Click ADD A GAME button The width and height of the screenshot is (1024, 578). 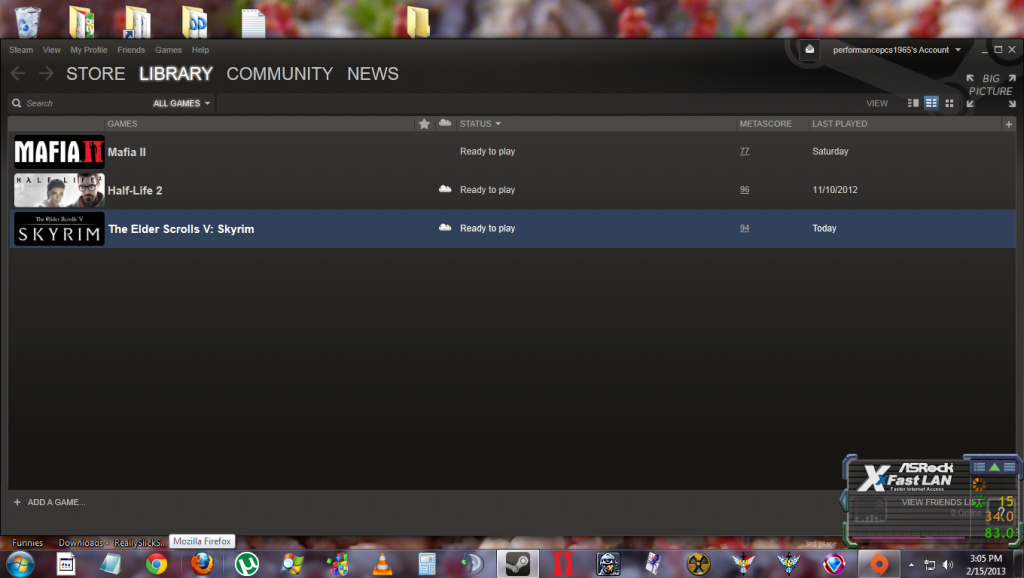point(50,502)
